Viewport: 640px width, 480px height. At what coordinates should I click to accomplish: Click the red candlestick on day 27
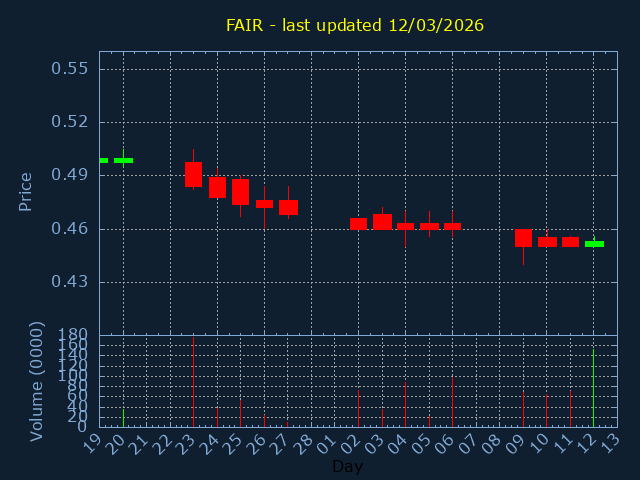point(288,208)
